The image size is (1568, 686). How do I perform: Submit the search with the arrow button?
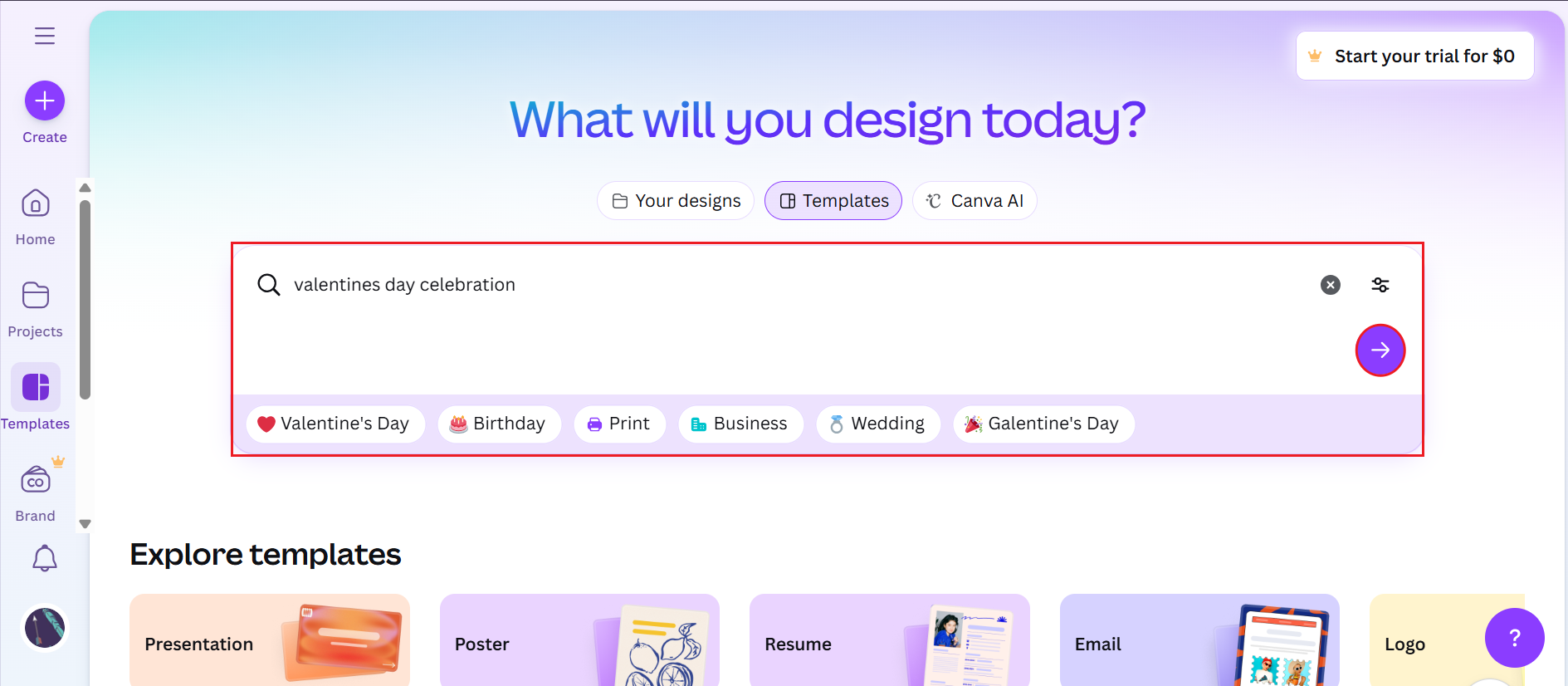click(x=1380, y=350)
